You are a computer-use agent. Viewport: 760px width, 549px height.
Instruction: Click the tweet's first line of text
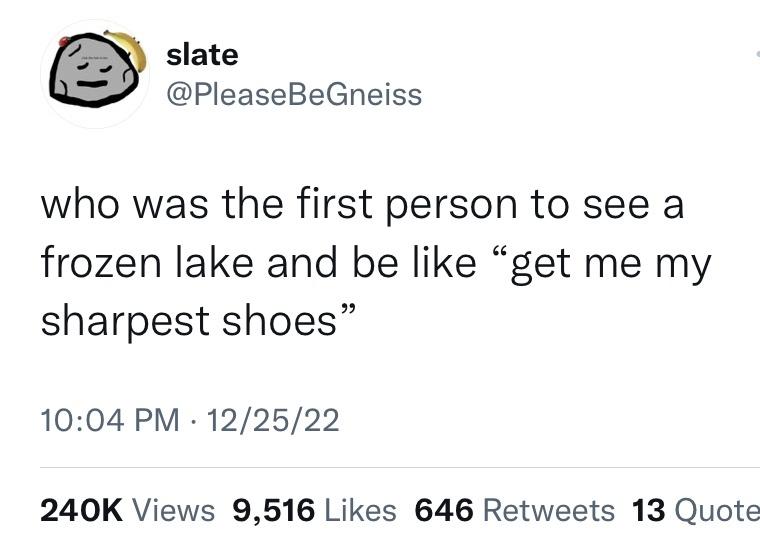[x=361, y=205]
